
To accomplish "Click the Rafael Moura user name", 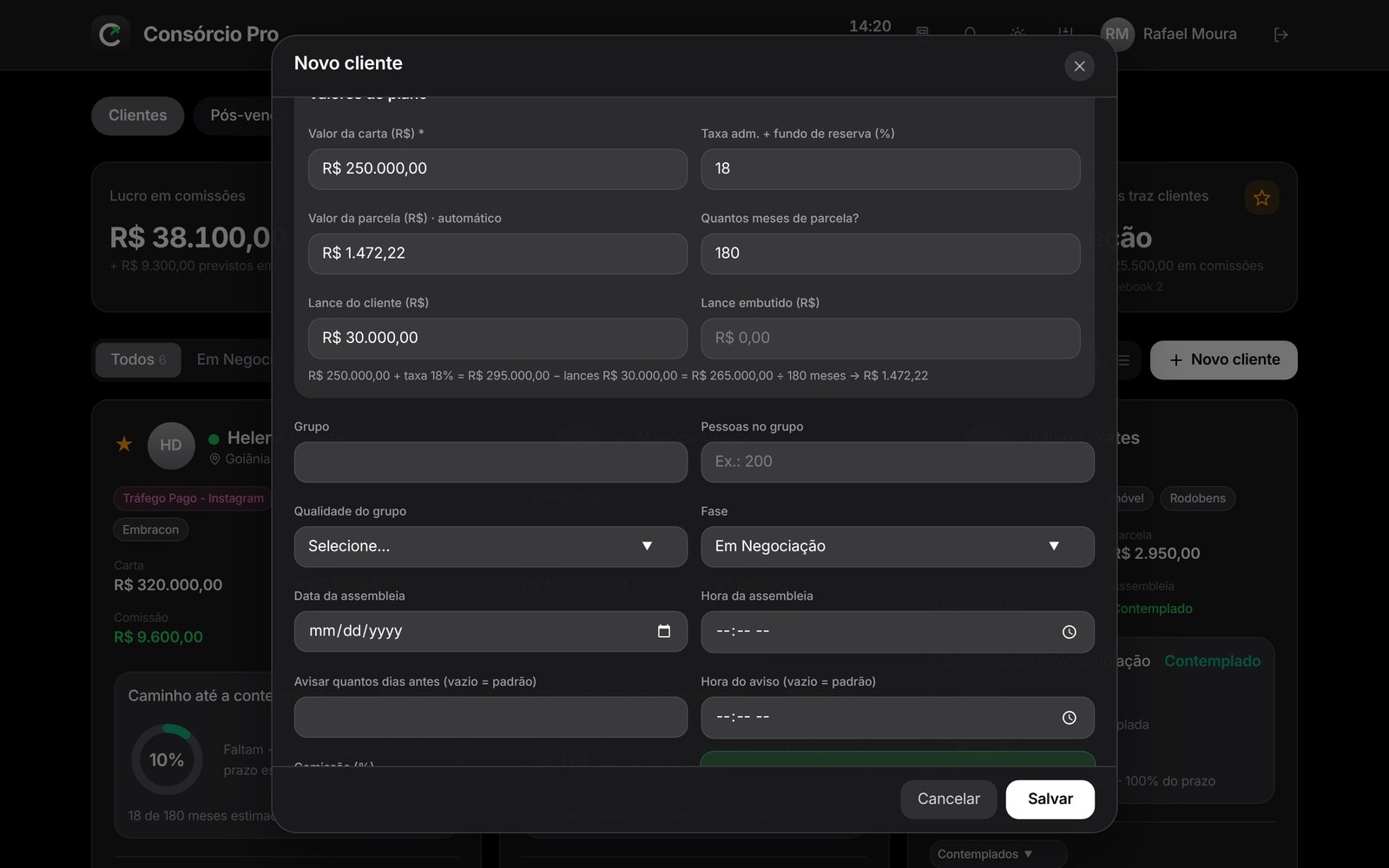I will (x=1189, y=35).
